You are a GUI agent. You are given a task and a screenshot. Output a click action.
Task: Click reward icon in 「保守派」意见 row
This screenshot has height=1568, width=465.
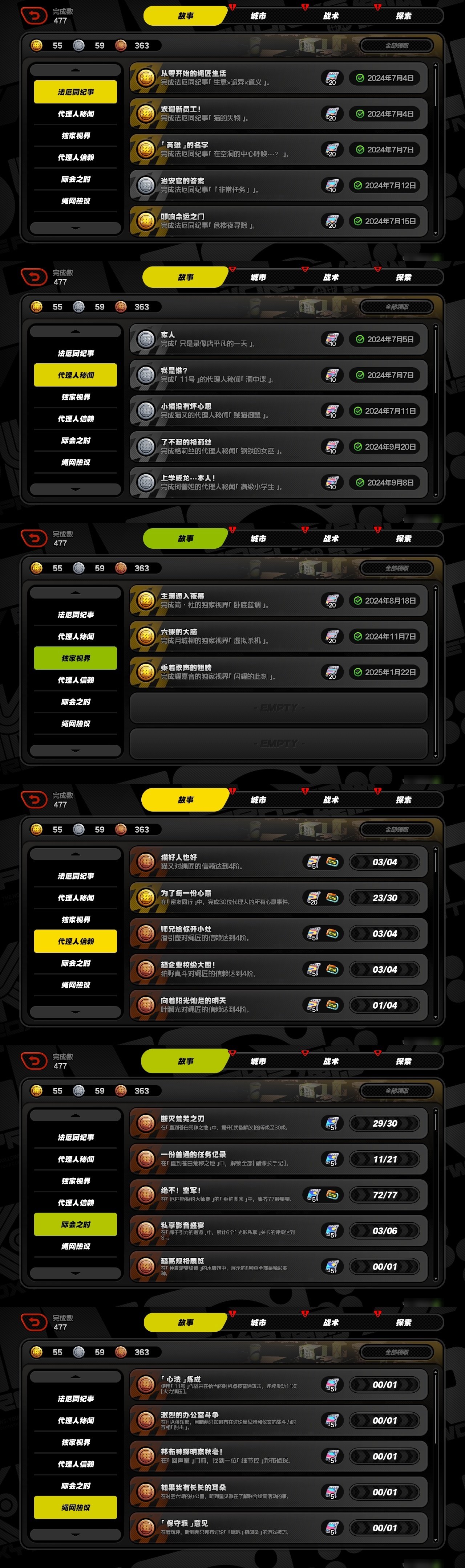[332, 1528]
